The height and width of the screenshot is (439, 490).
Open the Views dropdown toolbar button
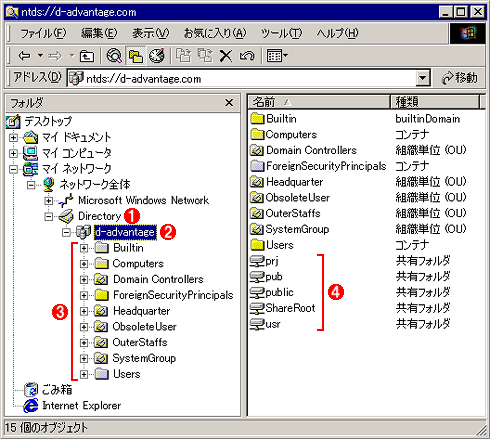277,56
